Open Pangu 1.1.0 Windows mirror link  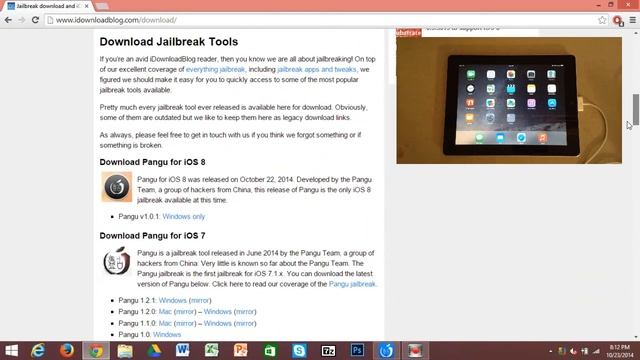[245, 323]
